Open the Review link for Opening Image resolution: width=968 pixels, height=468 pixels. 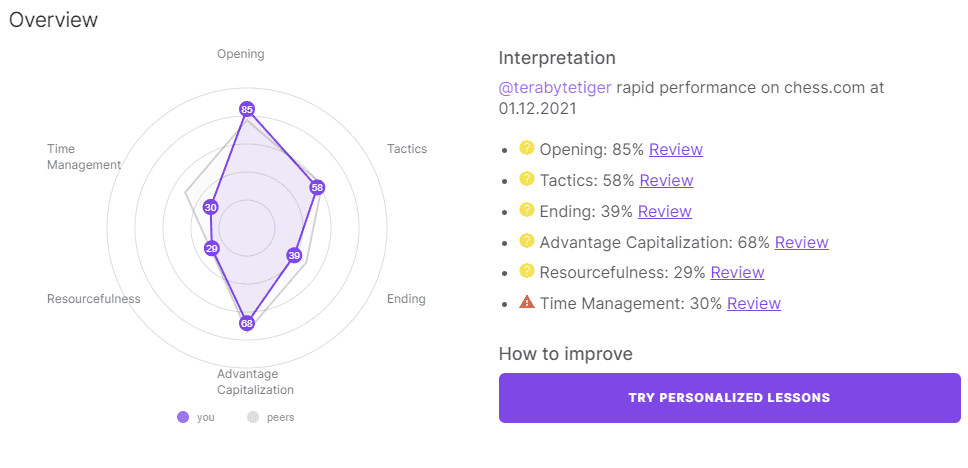pyautogui.click(x=675, y=149)
